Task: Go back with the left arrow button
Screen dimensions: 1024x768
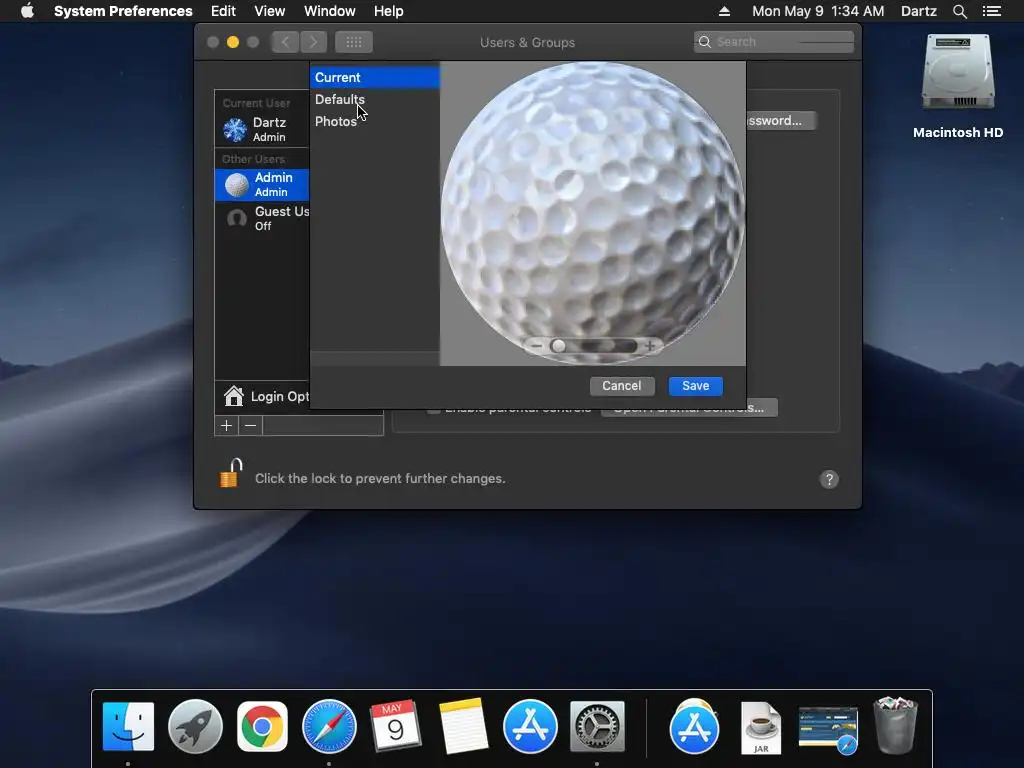Action: click(x=285, y=42)
